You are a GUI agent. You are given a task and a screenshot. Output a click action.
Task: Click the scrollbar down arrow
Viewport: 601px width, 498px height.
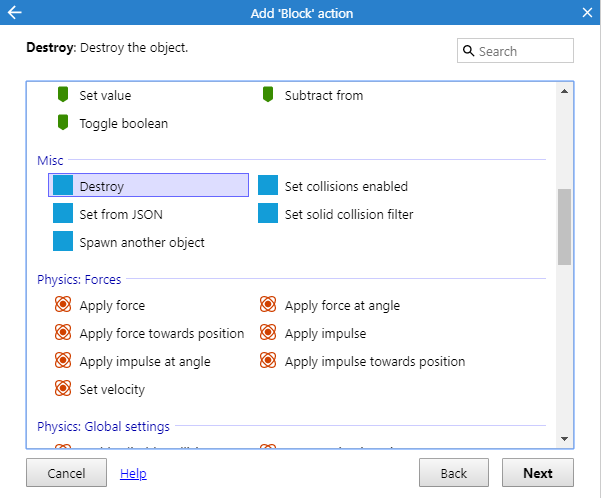click(565, 439)
